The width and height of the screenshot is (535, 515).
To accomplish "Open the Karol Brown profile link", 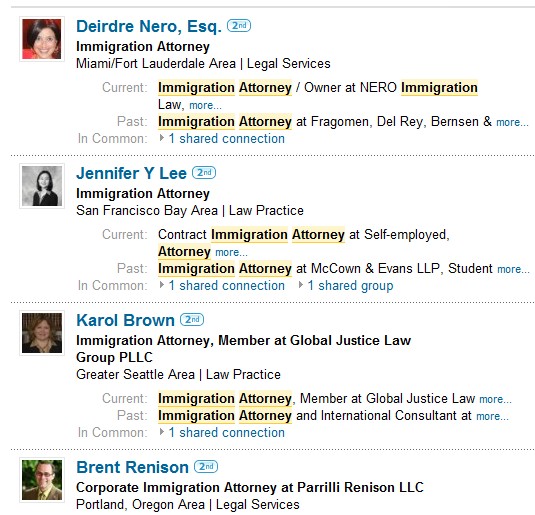I will point(126,320).
